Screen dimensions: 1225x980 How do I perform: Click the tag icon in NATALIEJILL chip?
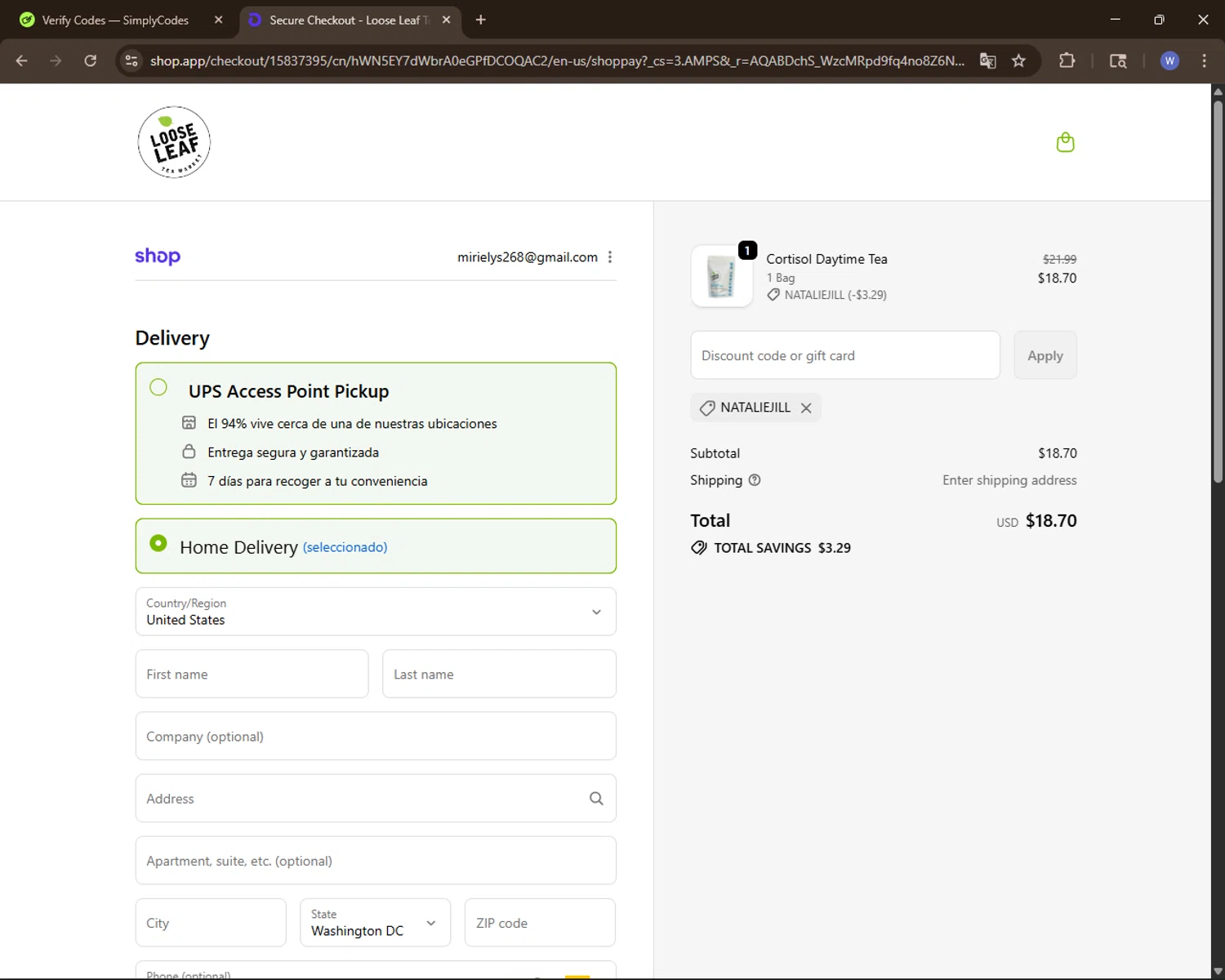707,408
